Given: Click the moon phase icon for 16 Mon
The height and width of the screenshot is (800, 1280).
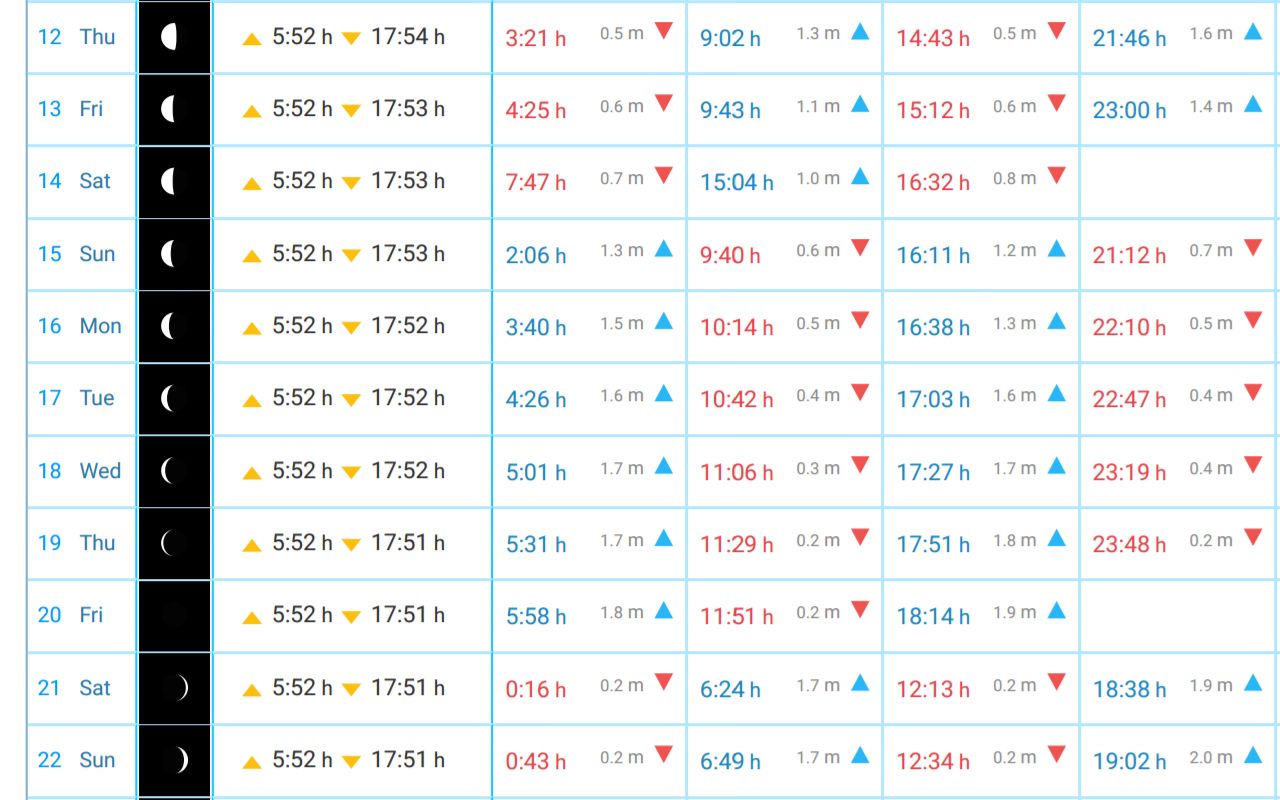Looking at the screenshot, I should click(169, 326).
